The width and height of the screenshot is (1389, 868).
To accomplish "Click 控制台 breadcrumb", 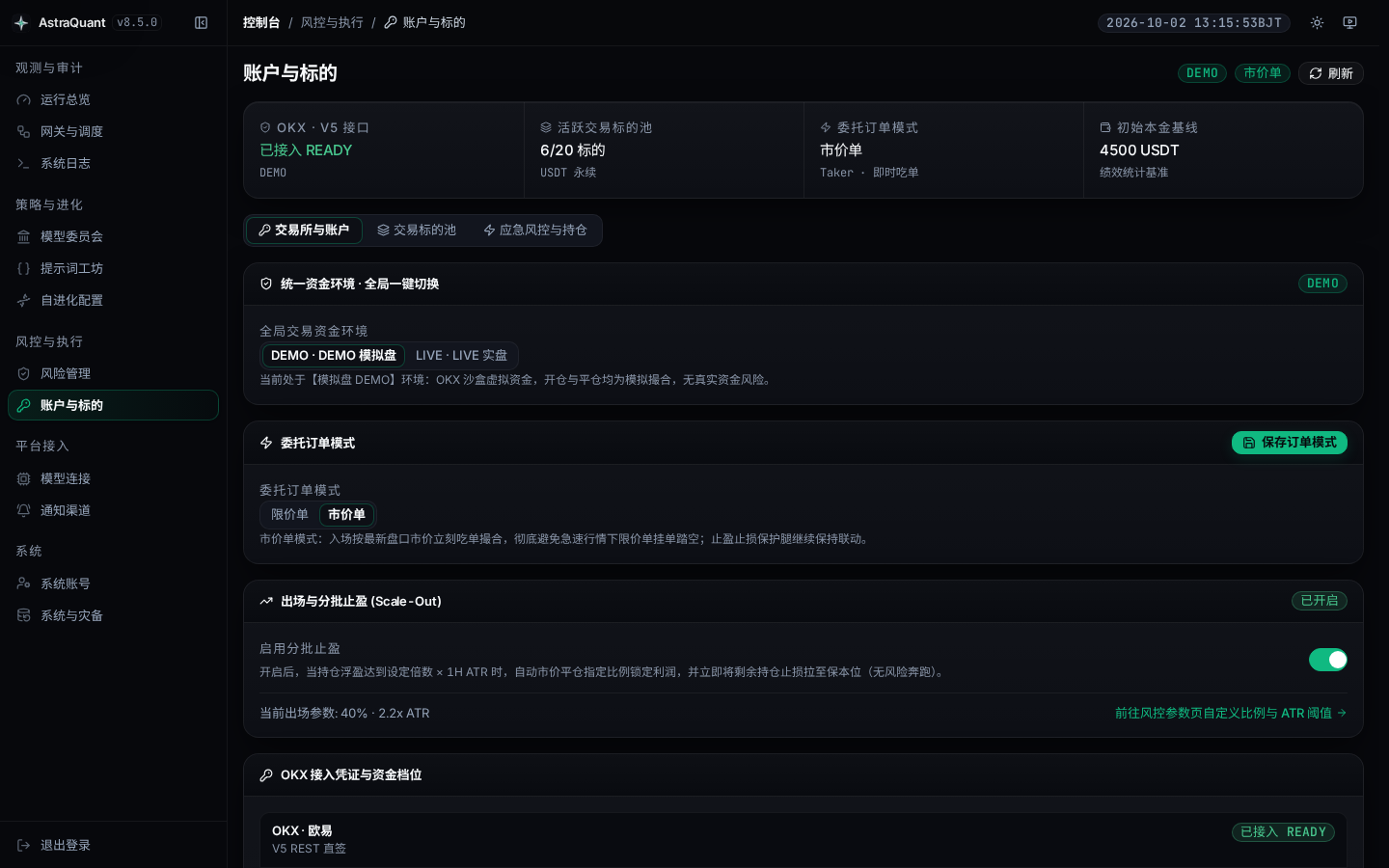I will pyautogui.click(x=261, y=22).
